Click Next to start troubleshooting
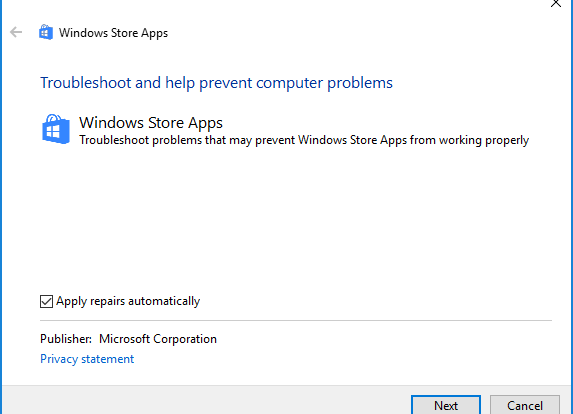The height and width of the screenshot is (414, 573). 446,404
